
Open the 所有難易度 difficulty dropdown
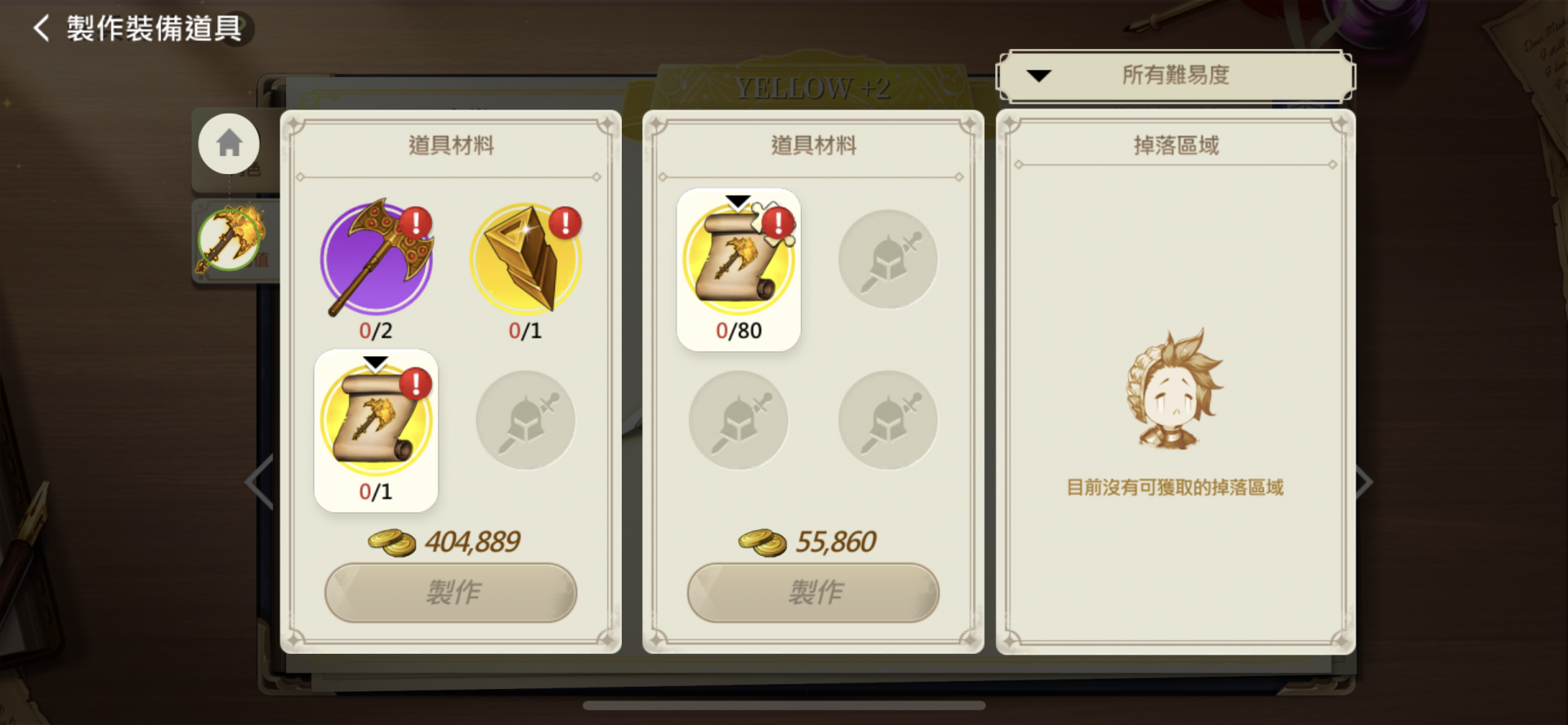[1175, 76]
